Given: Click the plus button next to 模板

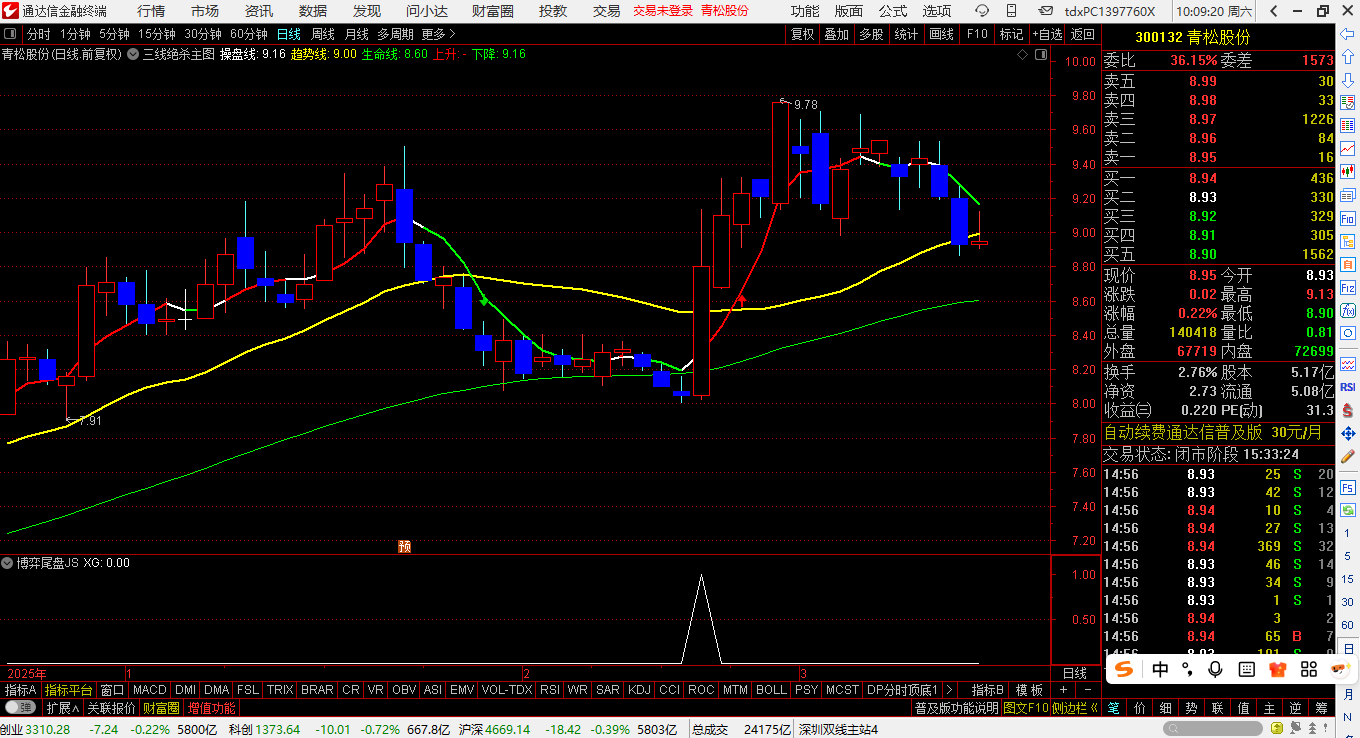Looking at the screenshot, I should pyautogui.click(x=1062, y=690).
